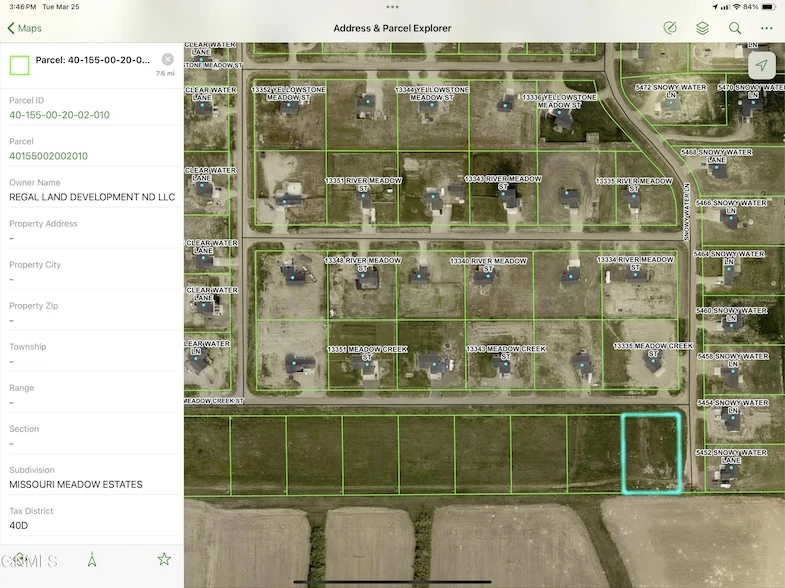Viewport: 785px width, 588px height.
Task: Tap the markup/measure circle icon
Action: pyautogui.click(x=669, y=28)
